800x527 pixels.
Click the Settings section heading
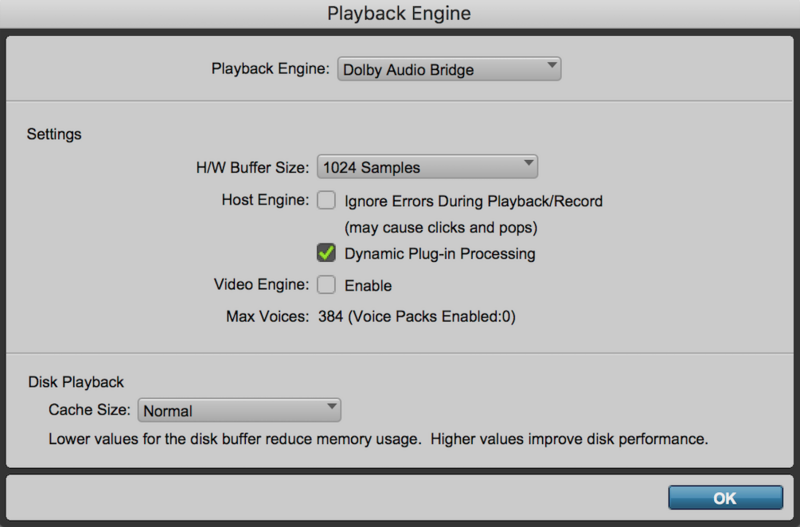point(54,133)
